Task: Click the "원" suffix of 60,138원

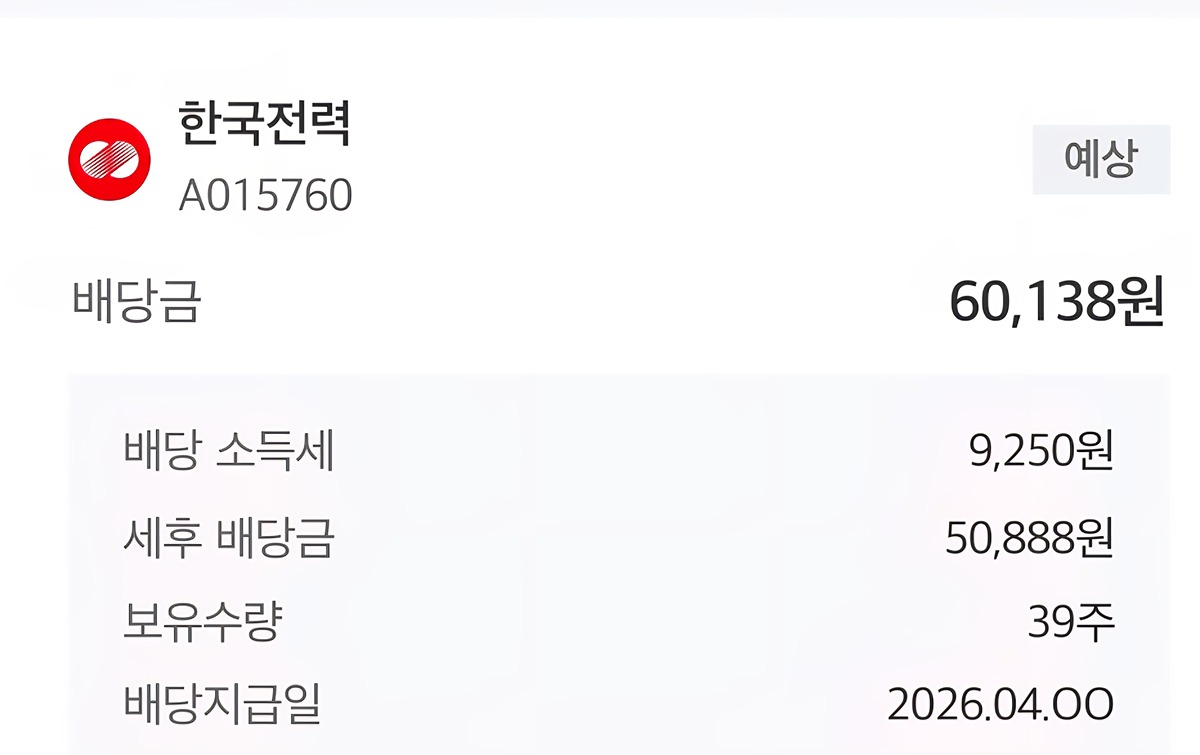Action: pyautogui.click(x=1140, y=301)
